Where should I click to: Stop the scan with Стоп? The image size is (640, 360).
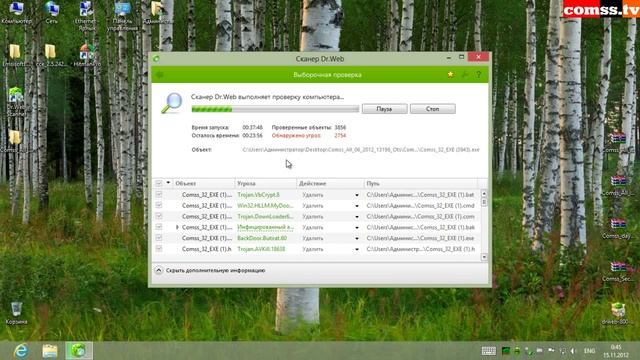click(433, 109)
